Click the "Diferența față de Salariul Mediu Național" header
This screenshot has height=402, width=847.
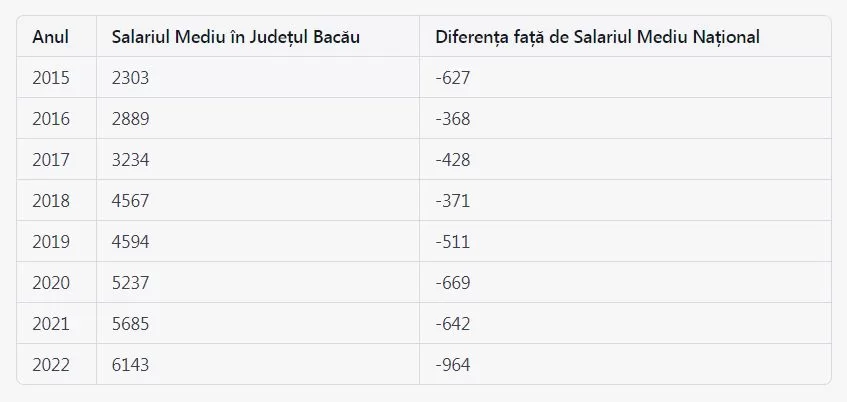(598, 37)
